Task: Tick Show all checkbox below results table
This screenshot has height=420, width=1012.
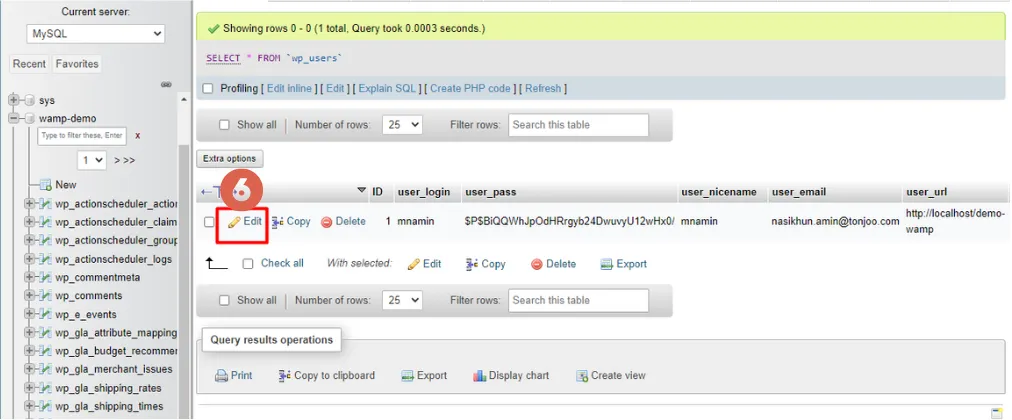Action: pyautogui.click(x=225, y=301)
